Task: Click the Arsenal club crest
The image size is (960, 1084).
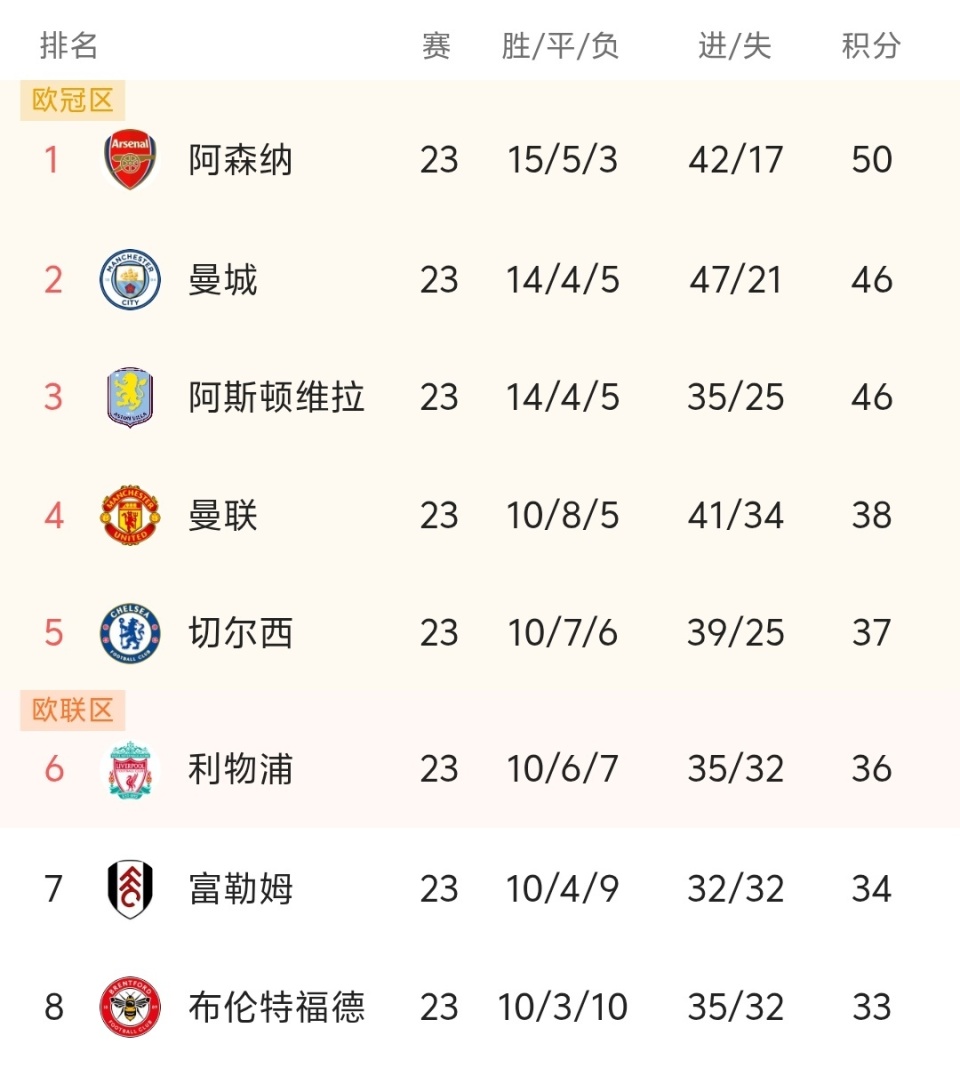Action: point(130,160)
